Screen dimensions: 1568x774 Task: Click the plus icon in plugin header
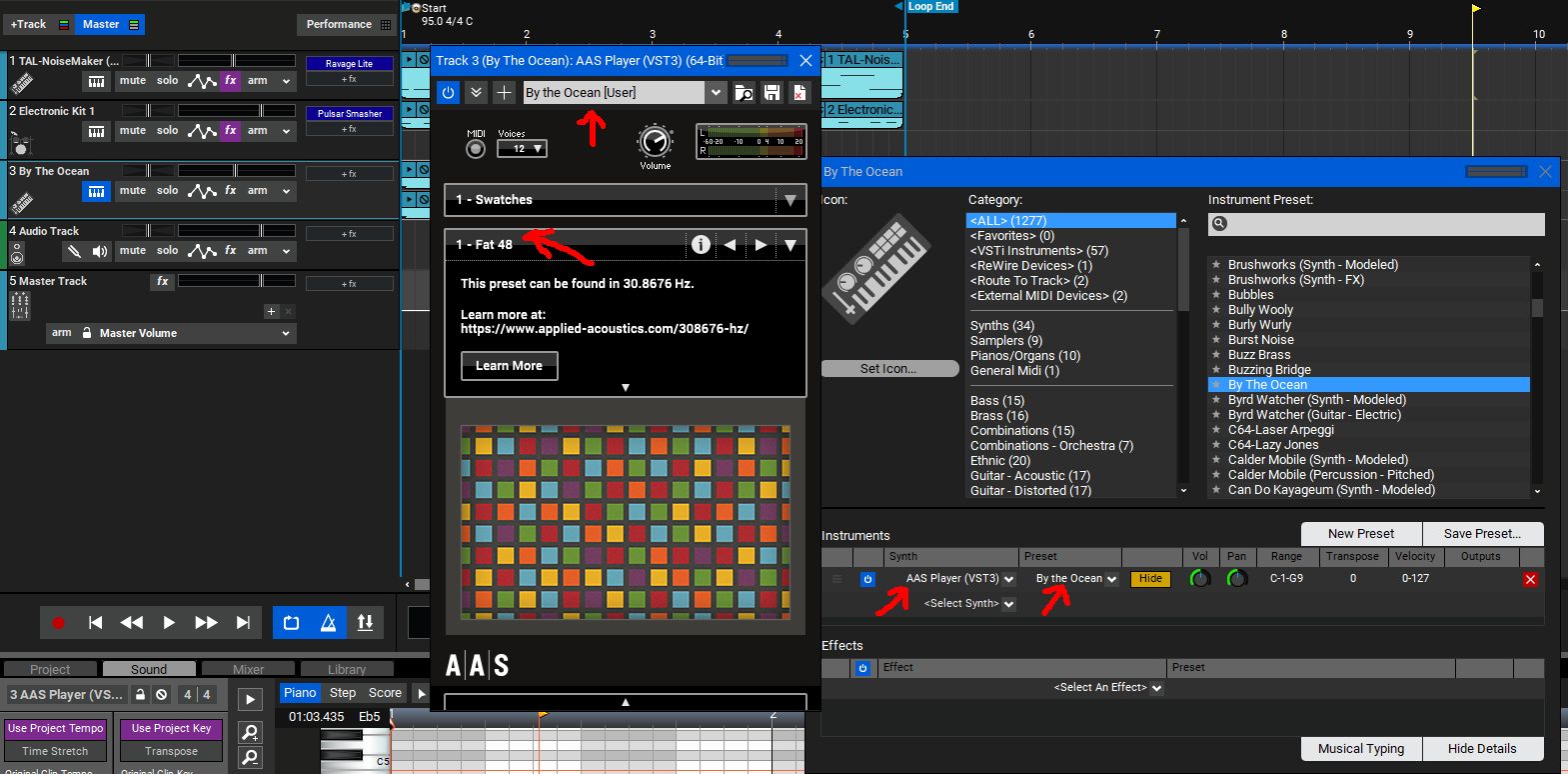pos(505,92)
